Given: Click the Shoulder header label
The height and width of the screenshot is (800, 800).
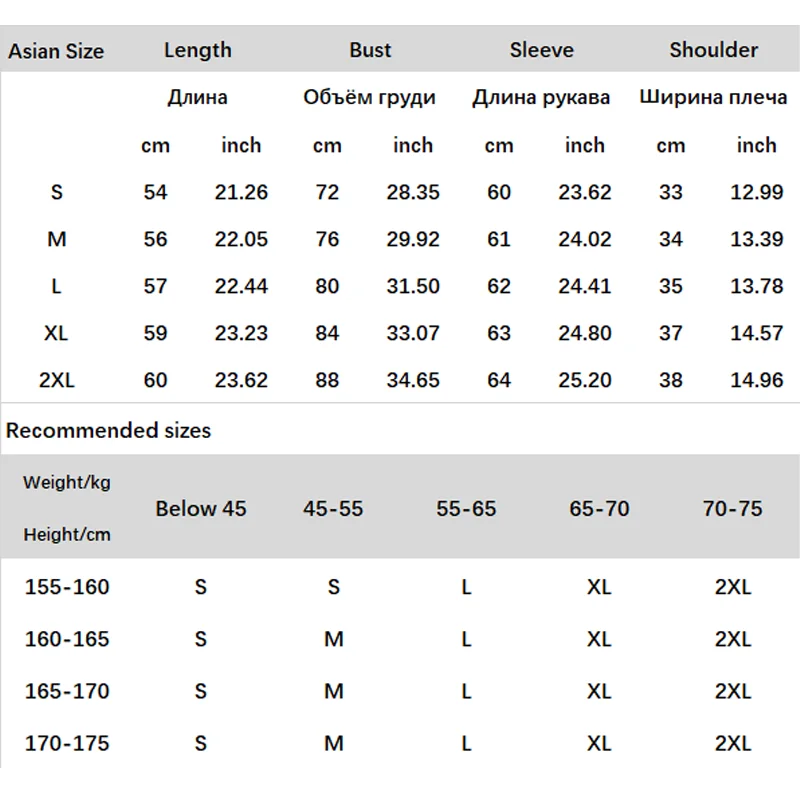Looking at the screenshot, I should 714,50.
